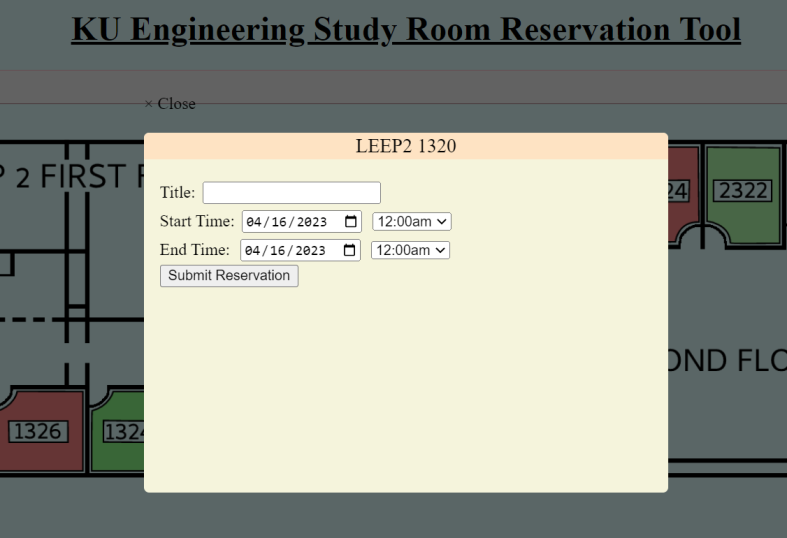The height and width of the screenshot is (538, 787).
Task: Select room 1326 on the floor map
Action: [38, 432]
